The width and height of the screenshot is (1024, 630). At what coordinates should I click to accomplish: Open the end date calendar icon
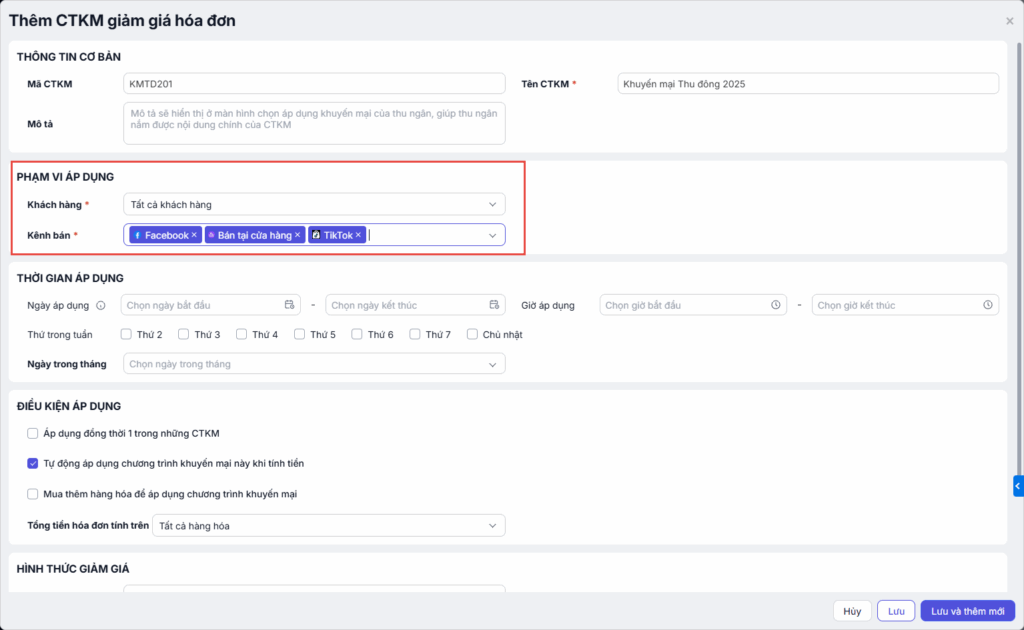click(494, 305)
